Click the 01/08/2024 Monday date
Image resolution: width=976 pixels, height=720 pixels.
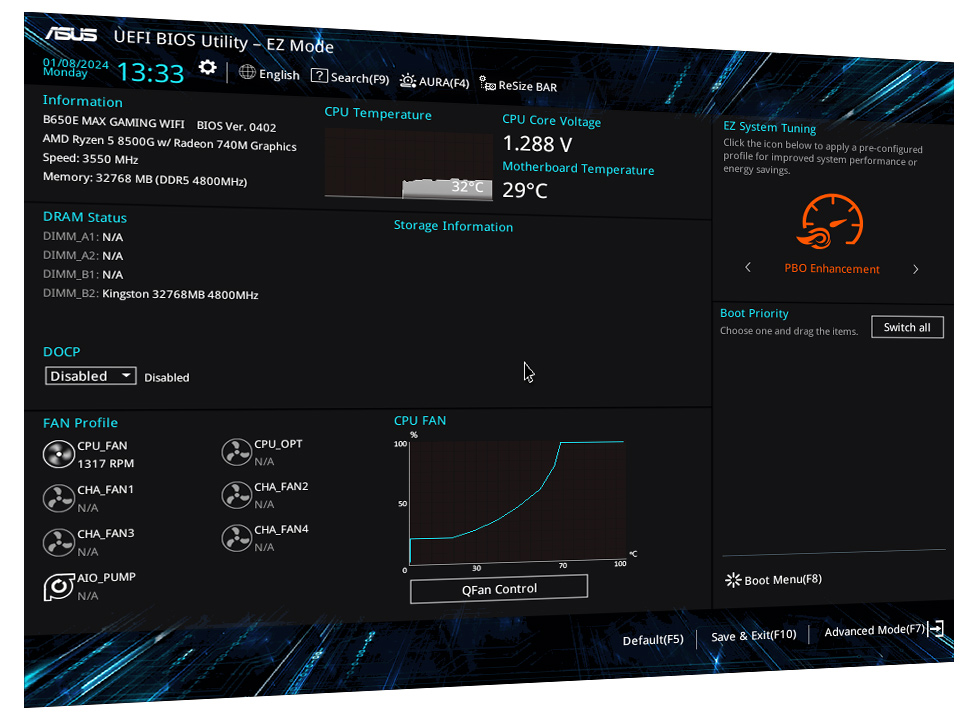(x=75, y=68)
